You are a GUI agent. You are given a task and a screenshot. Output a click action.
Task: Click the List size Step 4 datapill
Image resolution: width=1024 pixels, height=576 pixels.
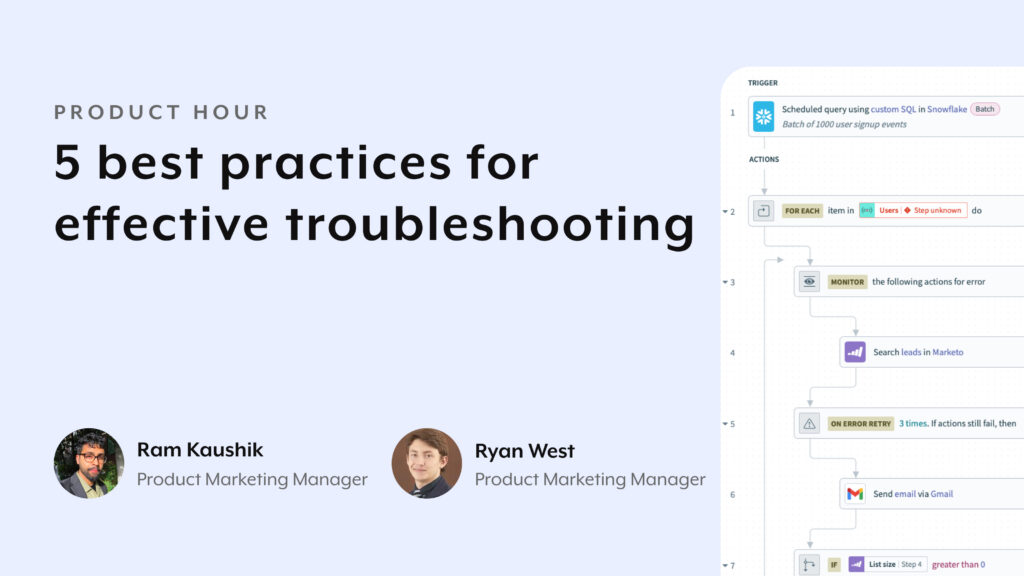[x=888, y=564]
